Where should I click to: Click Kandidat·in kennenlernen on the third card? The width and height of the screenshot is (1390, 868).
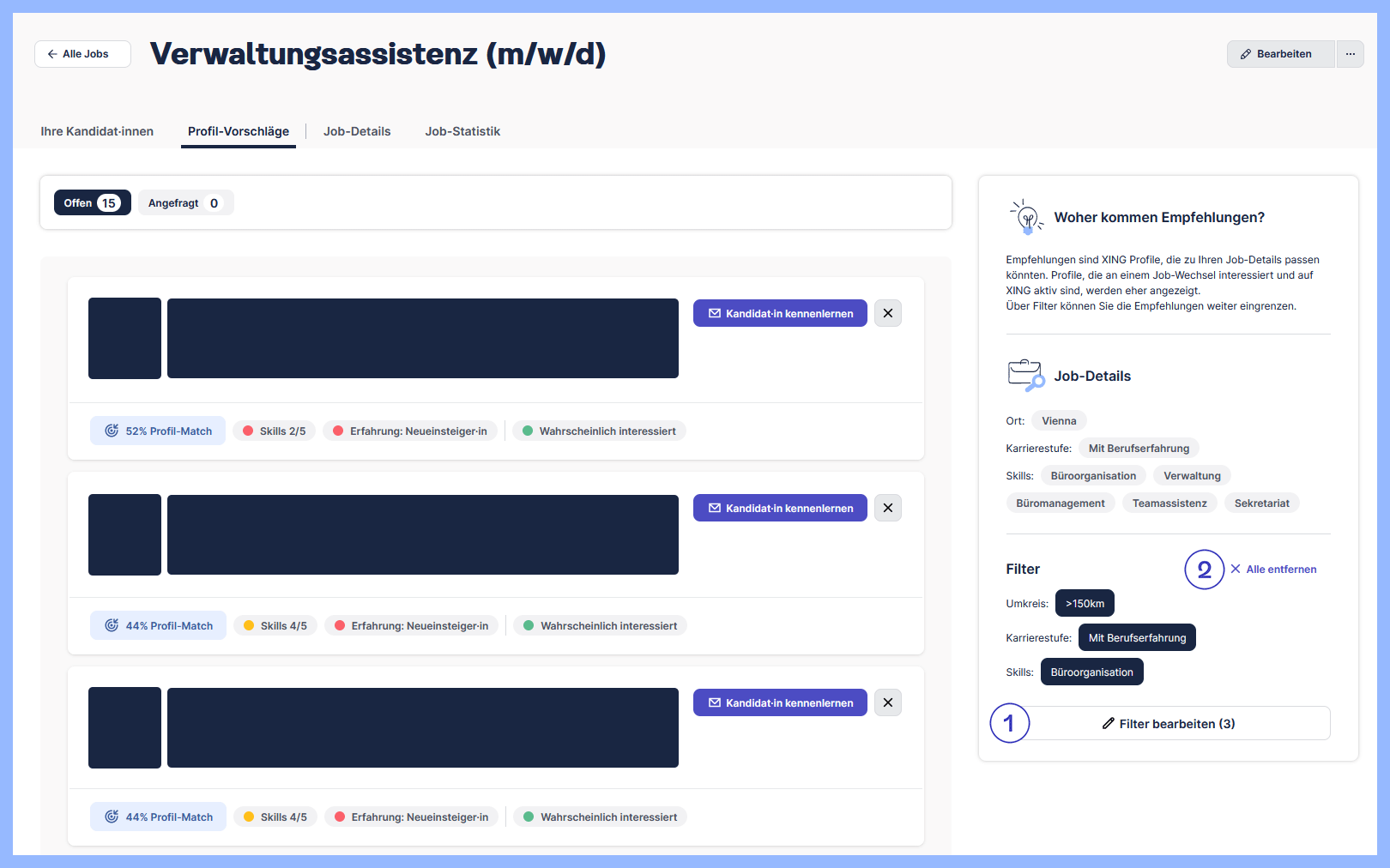(x=779, y=702)
